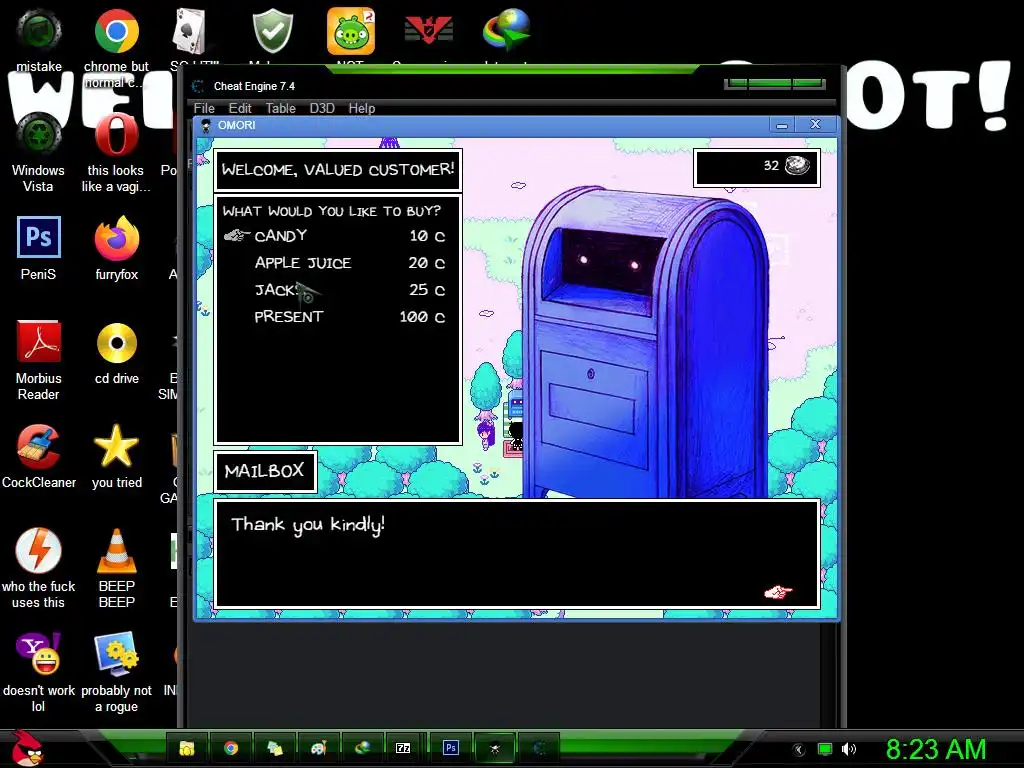Open the D3D menu in Cheat Engine
Image resolution: width=1024 pixels, height=768 pixels.
[x=322, y=108]
